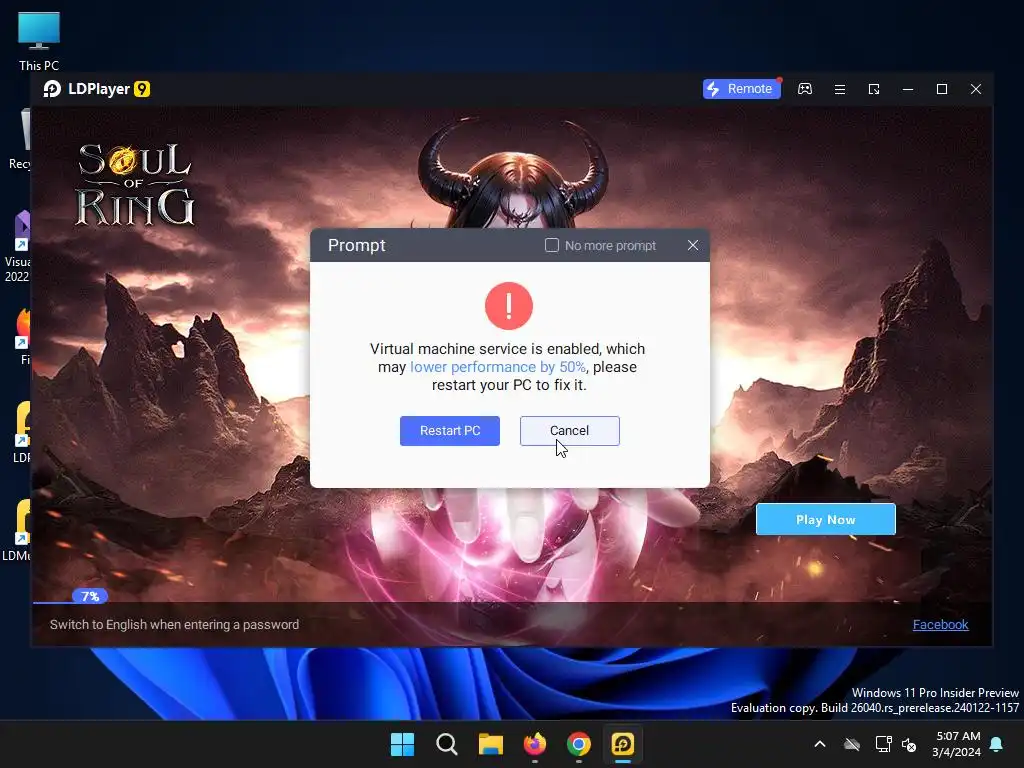
Task: Click the LDPlayer mini-window resize icon
Action: pos(874,89)
